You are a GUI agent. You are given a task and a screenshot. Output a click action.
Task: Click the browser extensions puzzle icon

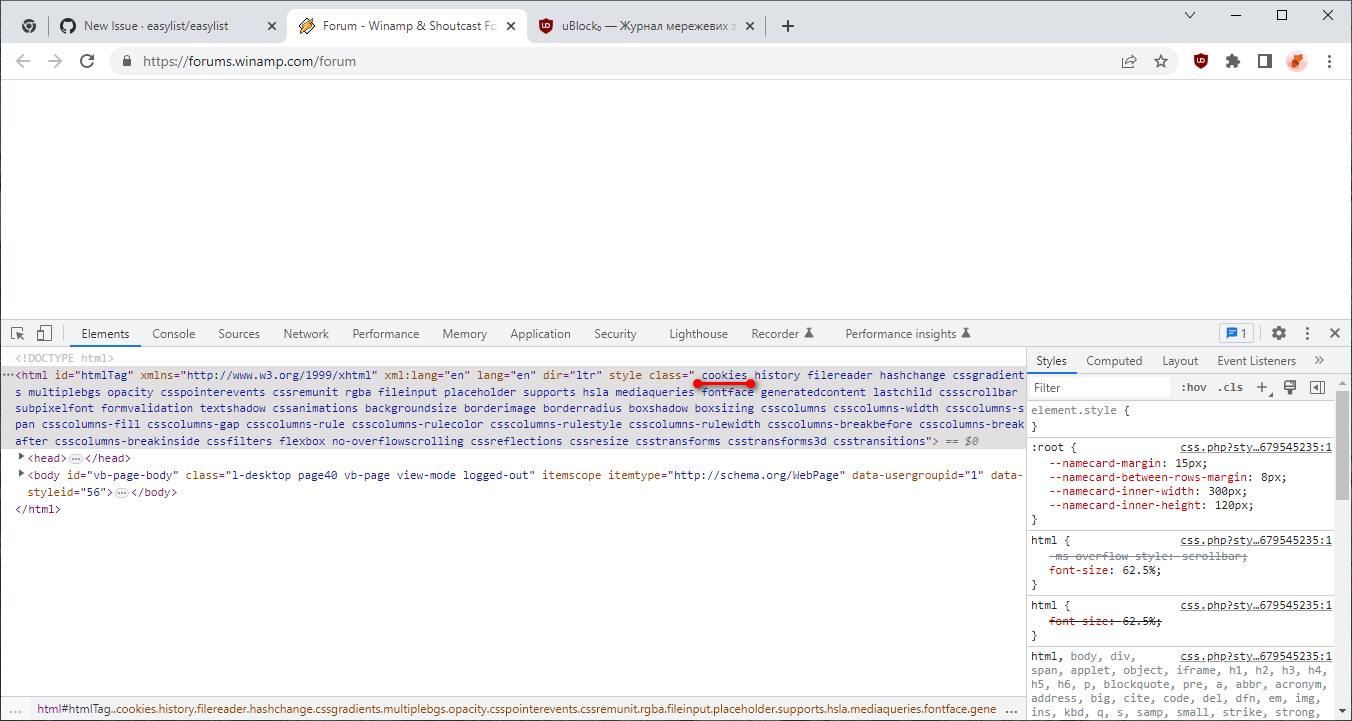(1232, 61)
